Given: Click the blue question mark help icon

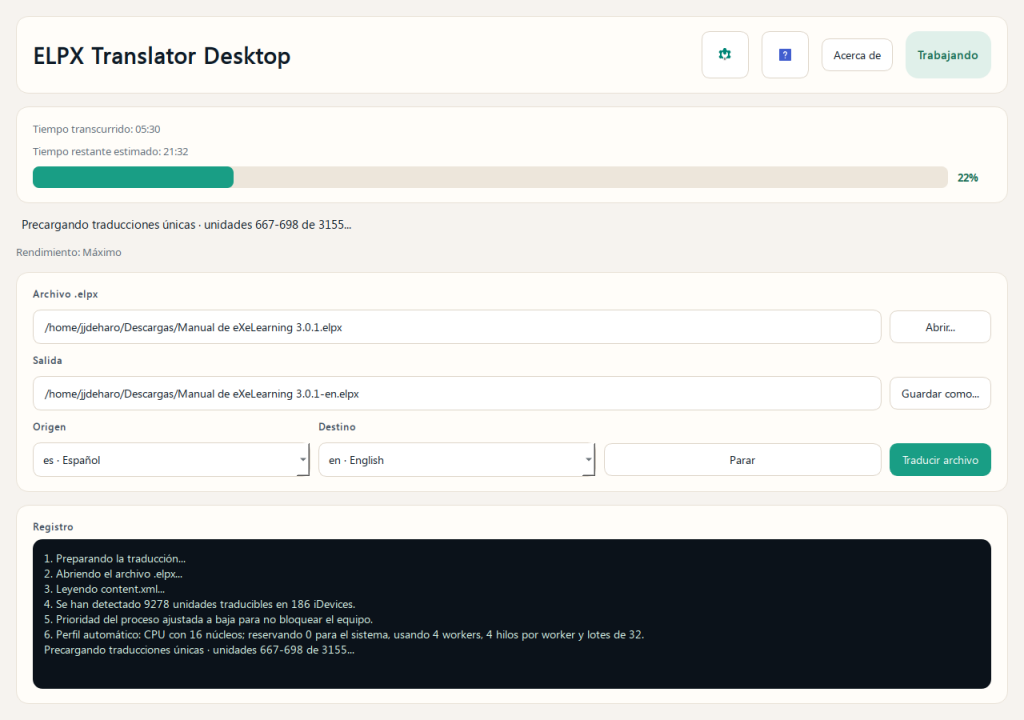Looking at the screenshot, I should [x=785, y=55].
